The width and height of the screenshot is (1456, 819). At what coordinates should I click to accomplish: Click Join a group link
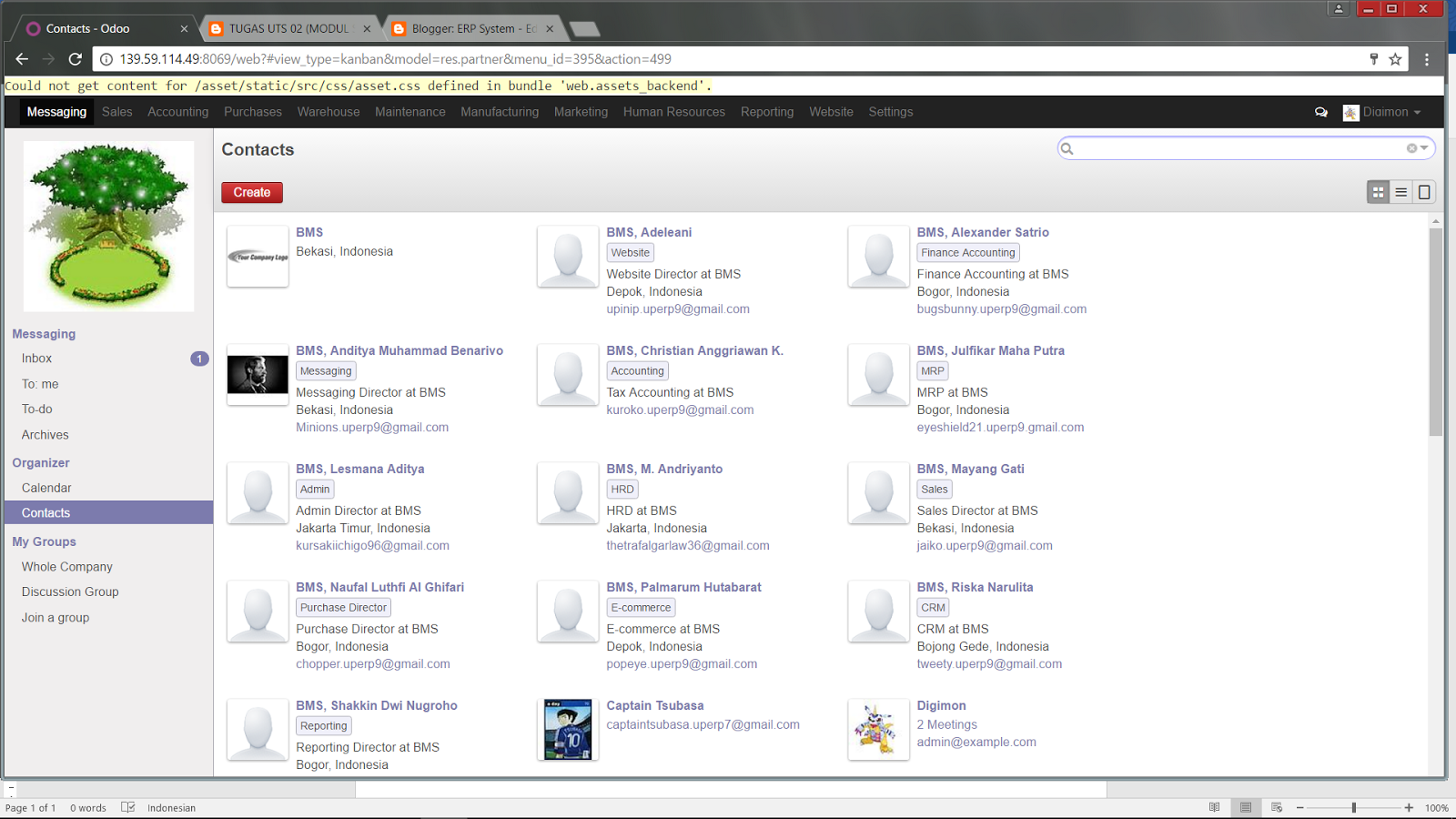coord(56,618)
